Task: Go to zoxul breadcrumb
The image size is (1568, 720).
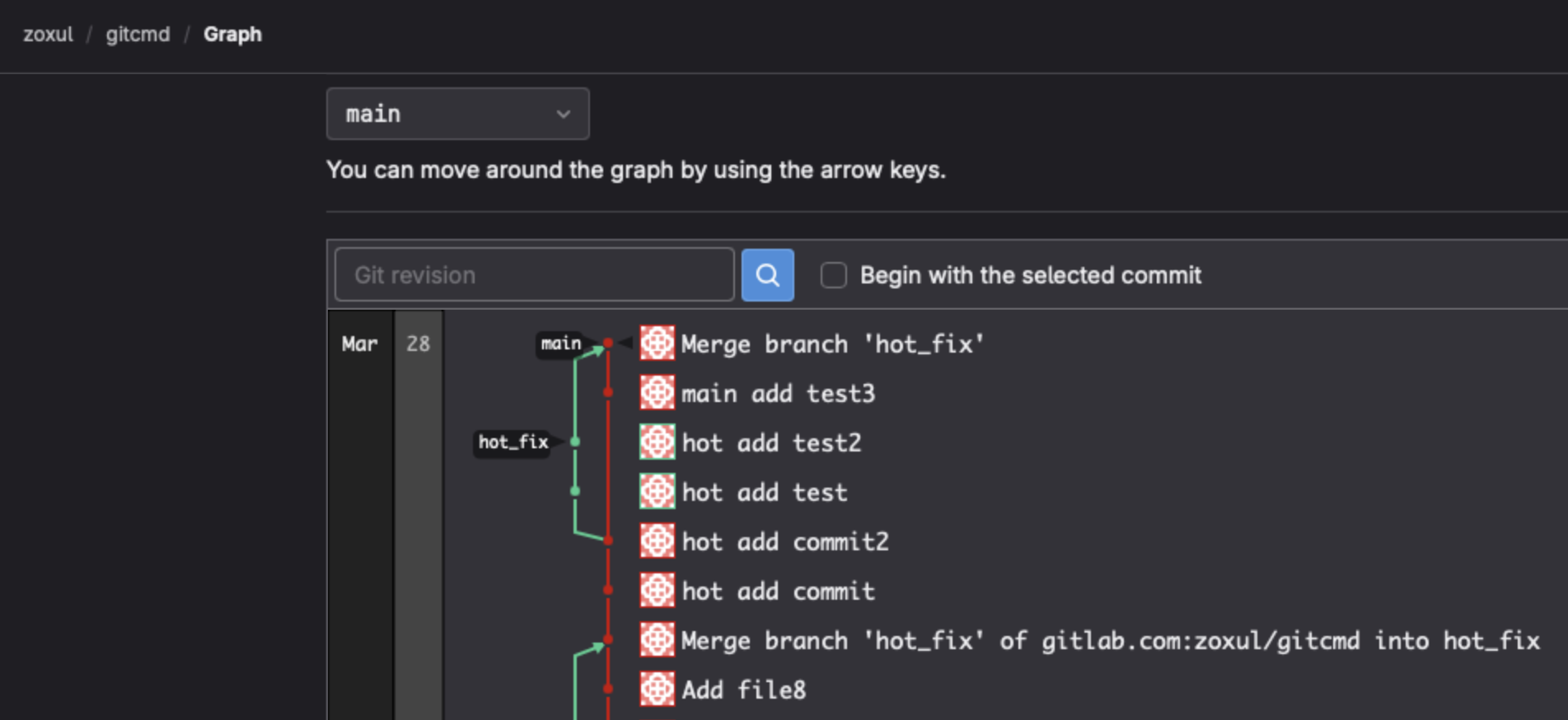Action: point(48,35)
